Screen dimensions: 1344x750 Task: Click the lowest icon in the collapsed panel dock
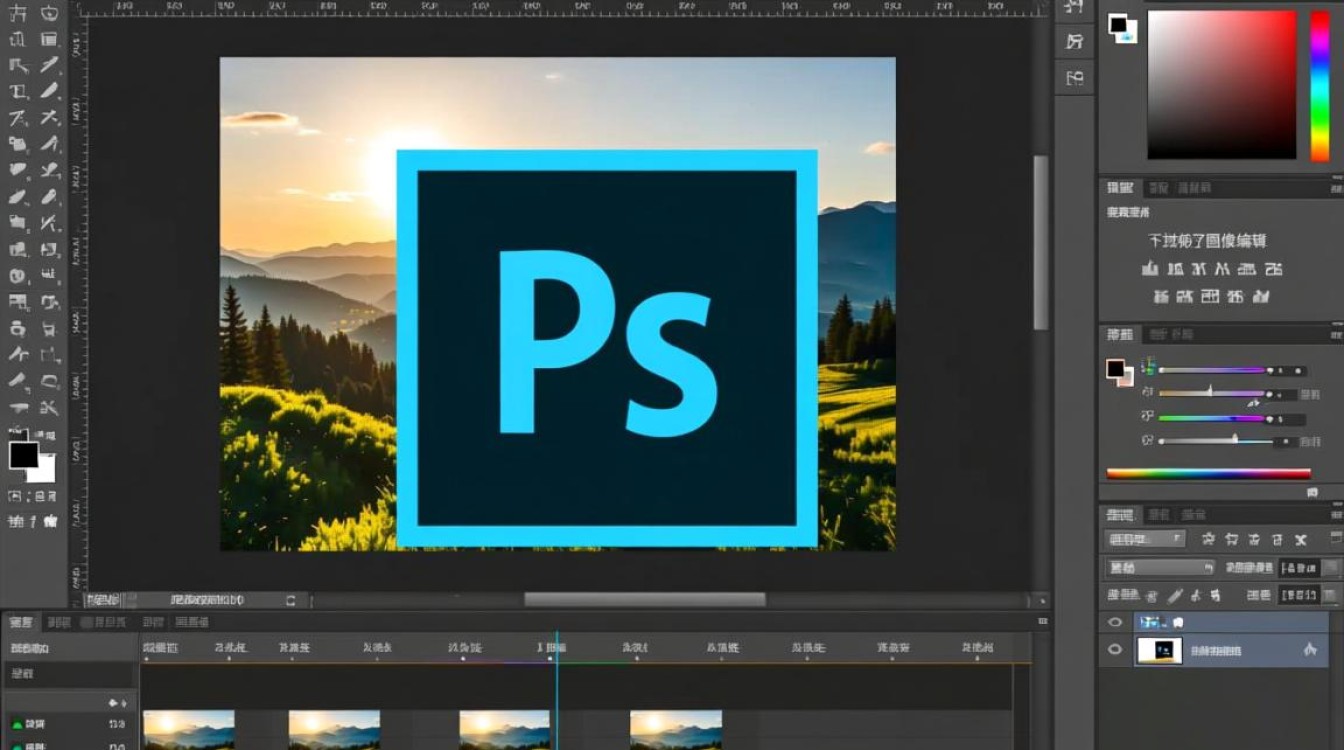pos(1075,77)
